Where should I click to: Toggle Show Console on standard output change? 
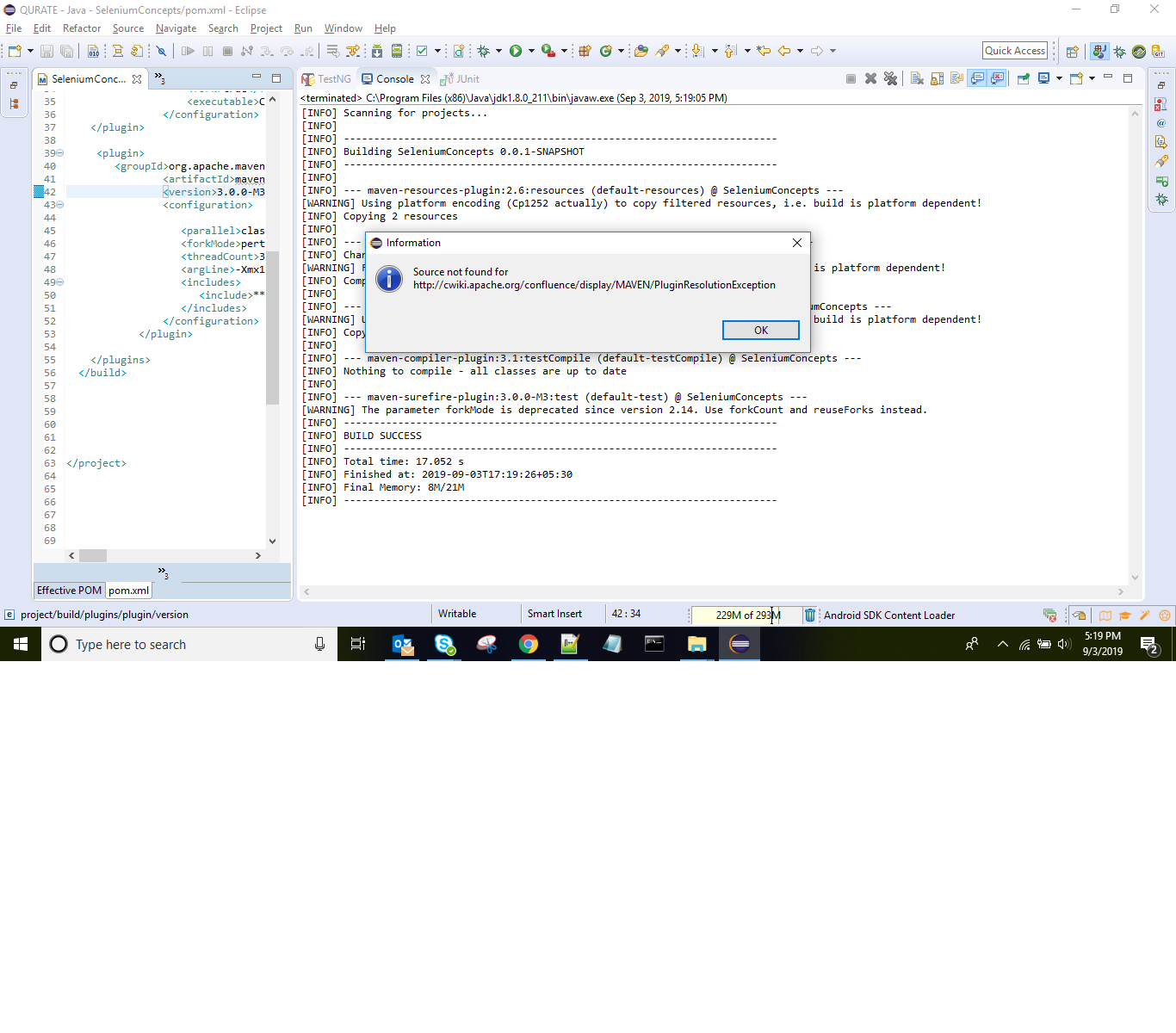coord(977,78)
